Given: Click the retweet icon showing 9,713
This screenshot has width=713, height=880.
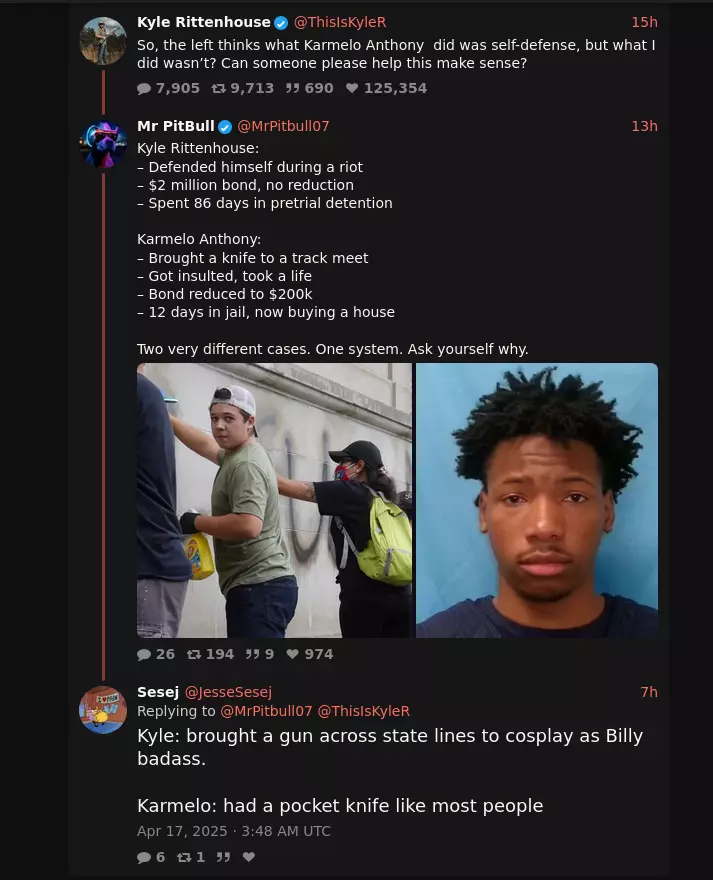Looking at the screenshot, I should (x=218, y=88).
